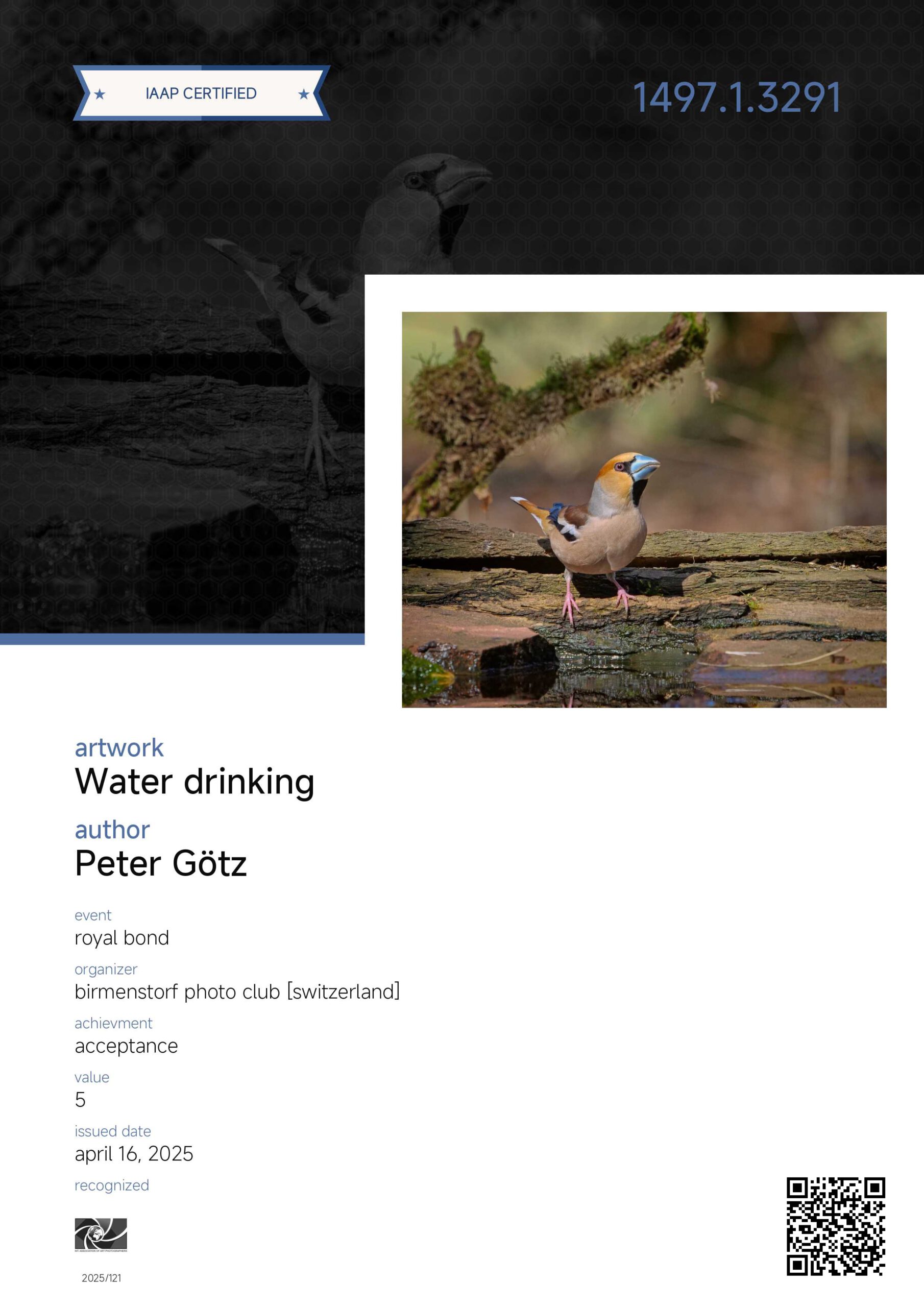The height and width of the screenshot is (1307, 924).
Task: Click the blue horizontal bar under the dark image
Action: [182, 639]
